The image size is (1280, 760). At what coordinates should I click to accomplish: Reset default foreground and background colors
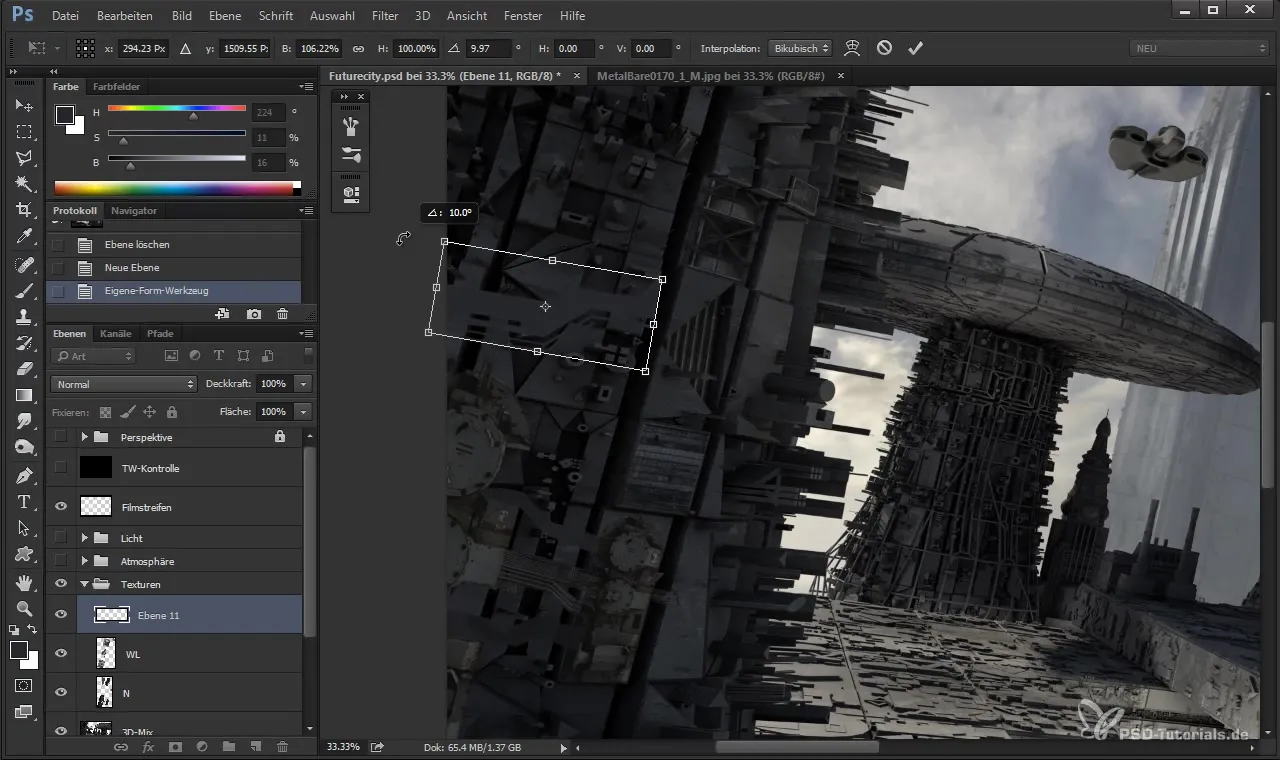point(14,630)
